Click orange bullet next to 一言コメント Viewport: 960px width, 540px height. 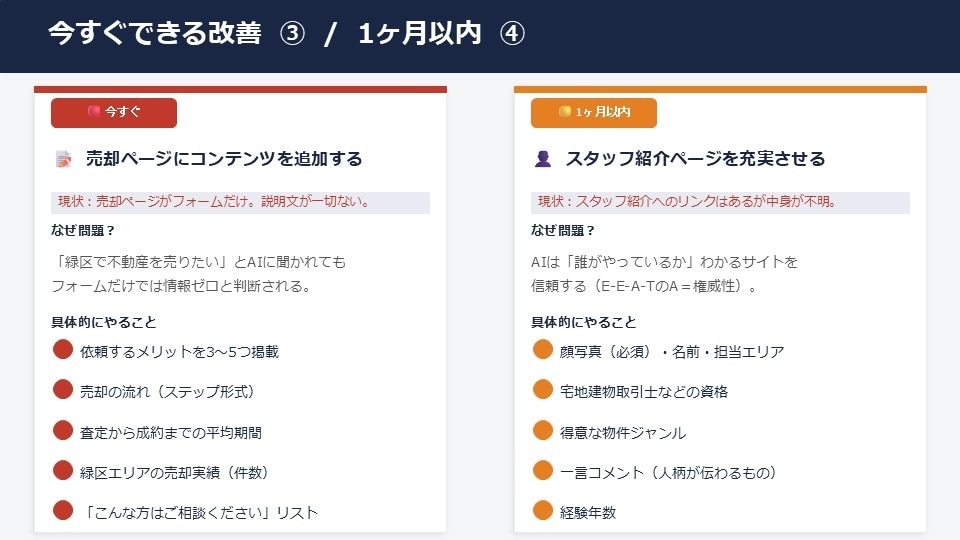click(x=542, y=470)
